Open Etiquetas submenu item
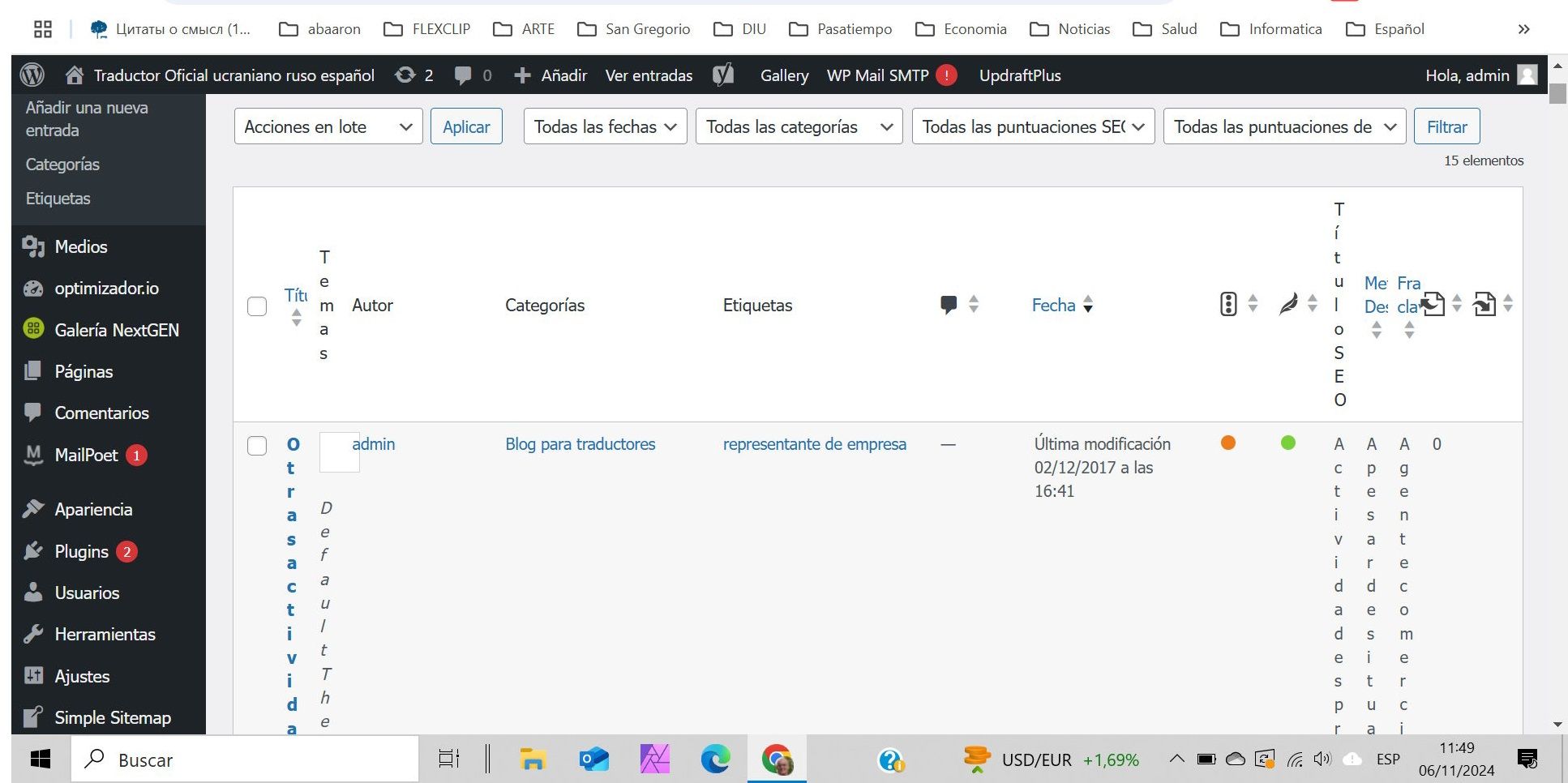Viewport: 1568px width, 783px height. pos(58,199)
